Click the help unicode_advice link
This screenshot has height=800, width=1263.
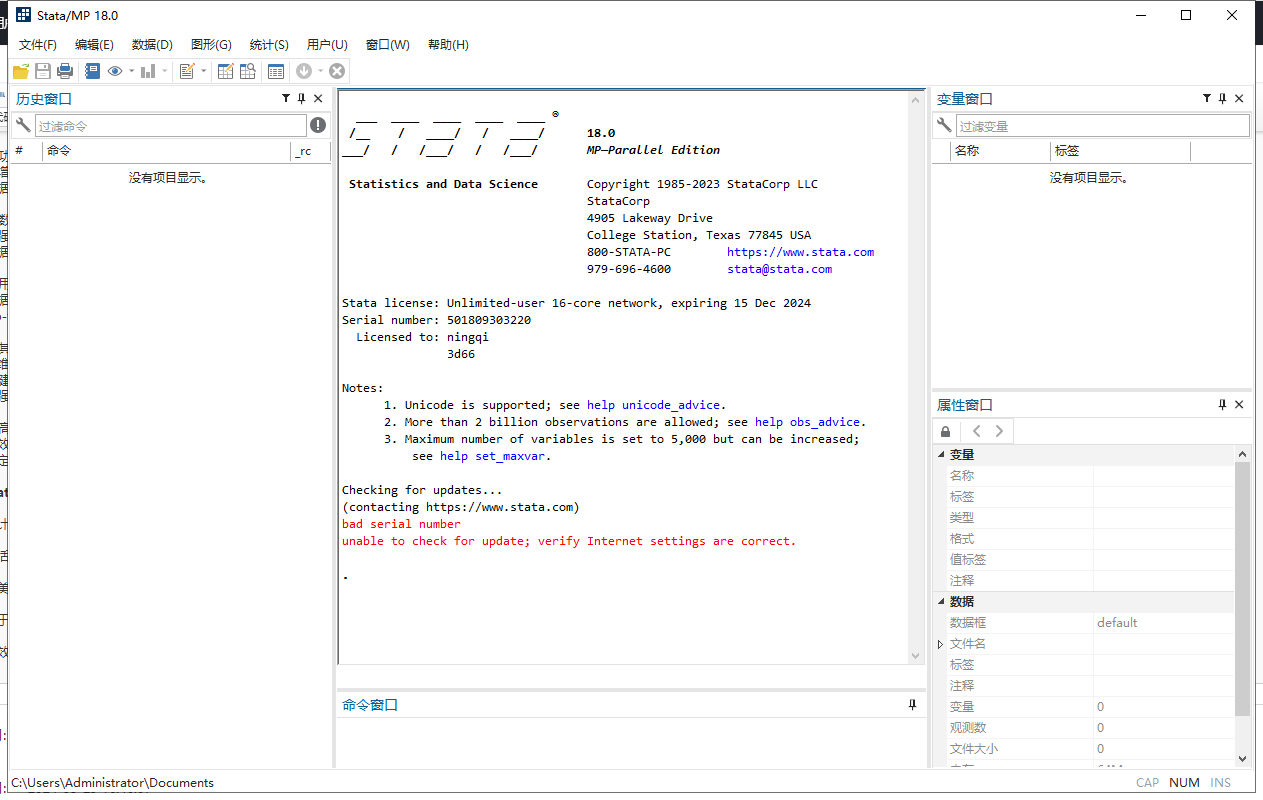point(653,405)
